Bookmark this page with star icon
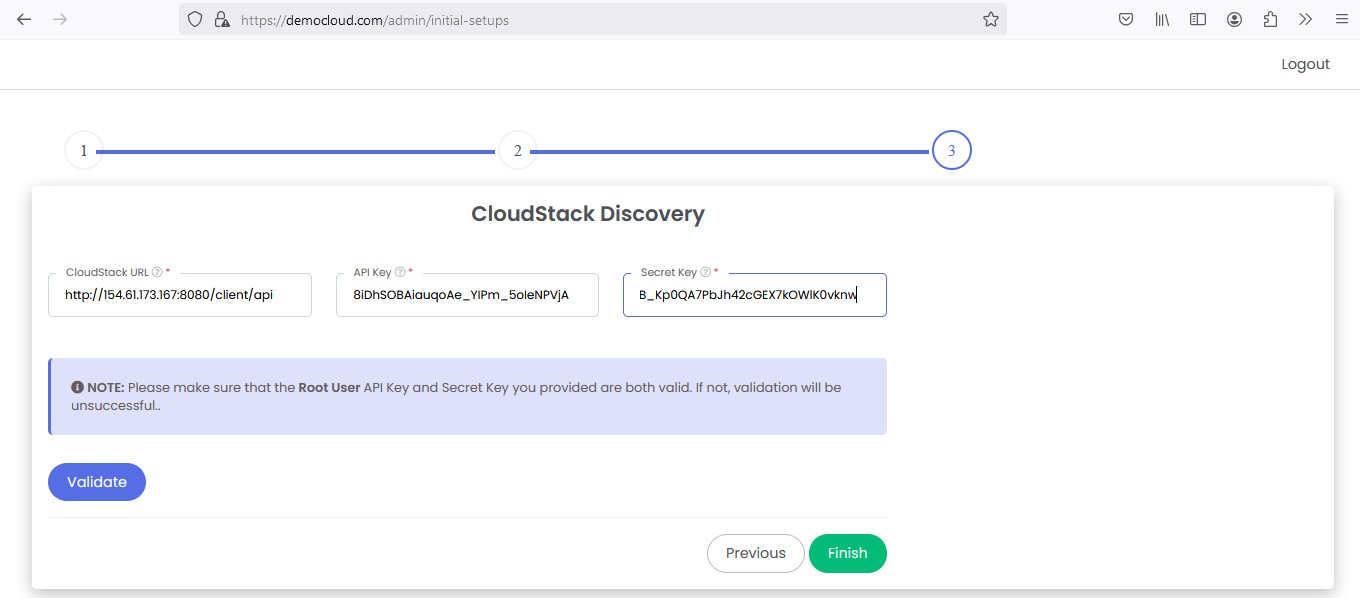Image resolution: width=1360 pixels, height=598 pixels. click(990, 19)
